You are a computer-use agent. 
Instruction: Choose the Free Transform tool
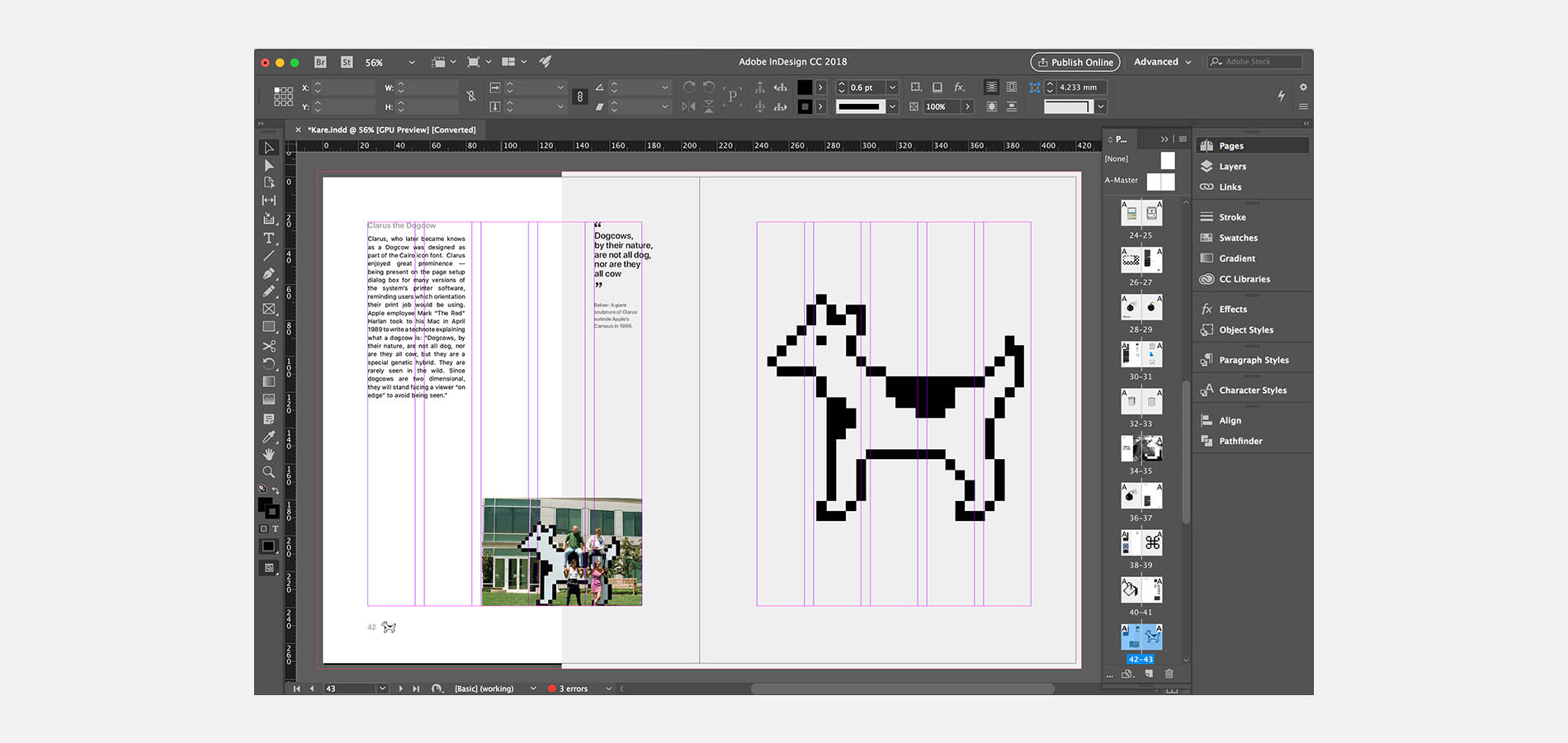click(x=269, y=363)
